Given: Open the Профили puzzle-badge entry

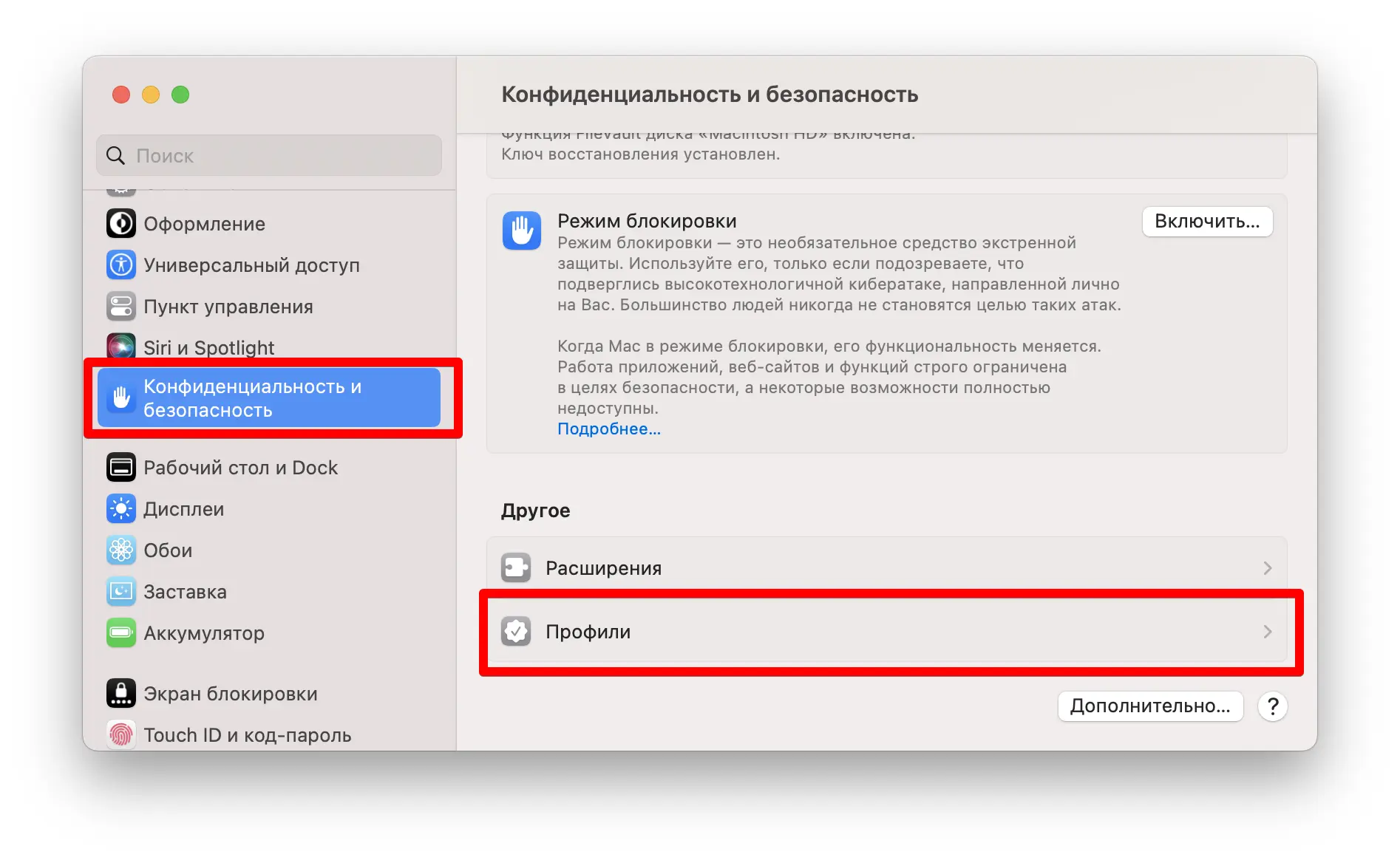Looking at the screenshot, I should (887, 632).
